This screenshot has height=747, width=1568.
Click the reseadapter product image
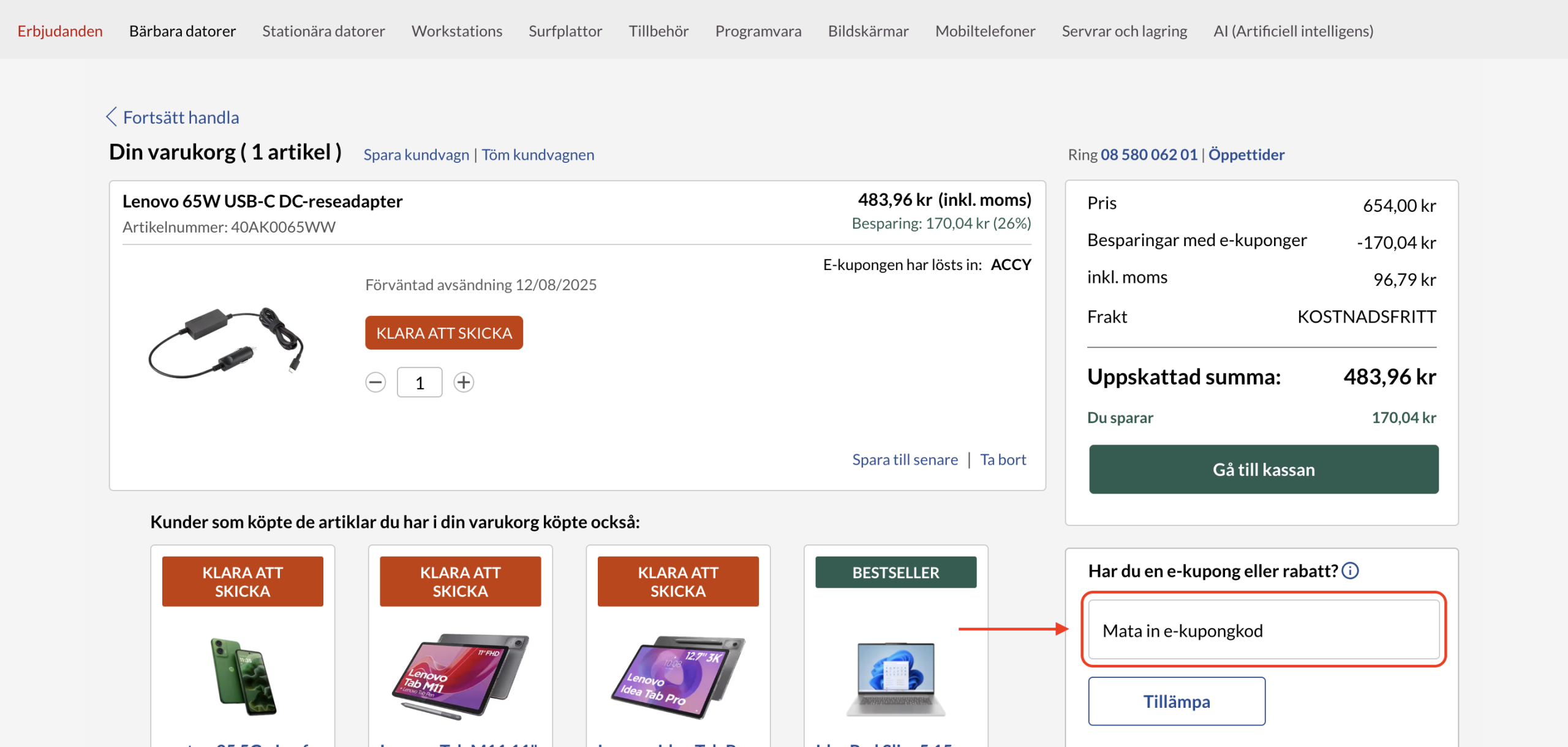coord(226,342)
